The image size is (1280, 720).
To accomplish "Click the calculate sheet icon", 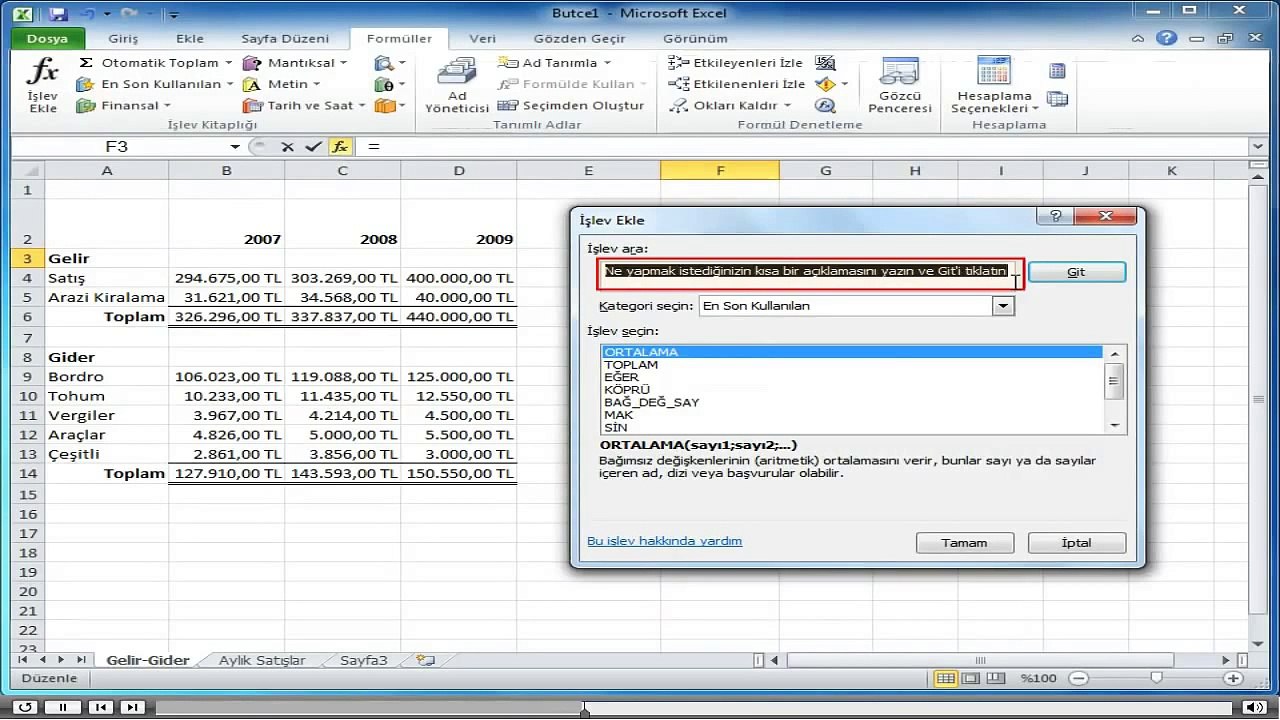I will (x=1057, y=99).
